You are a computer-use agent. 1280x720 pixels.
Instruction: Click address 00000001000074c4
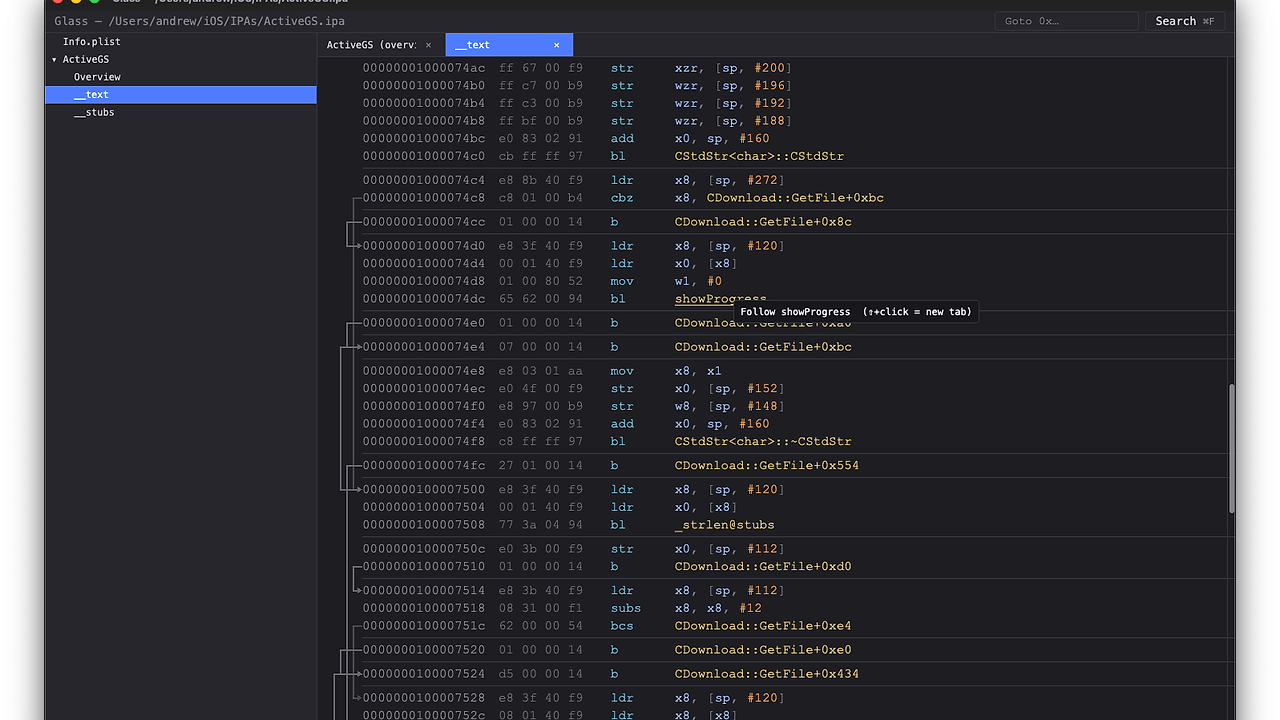(x=423, y=180)
